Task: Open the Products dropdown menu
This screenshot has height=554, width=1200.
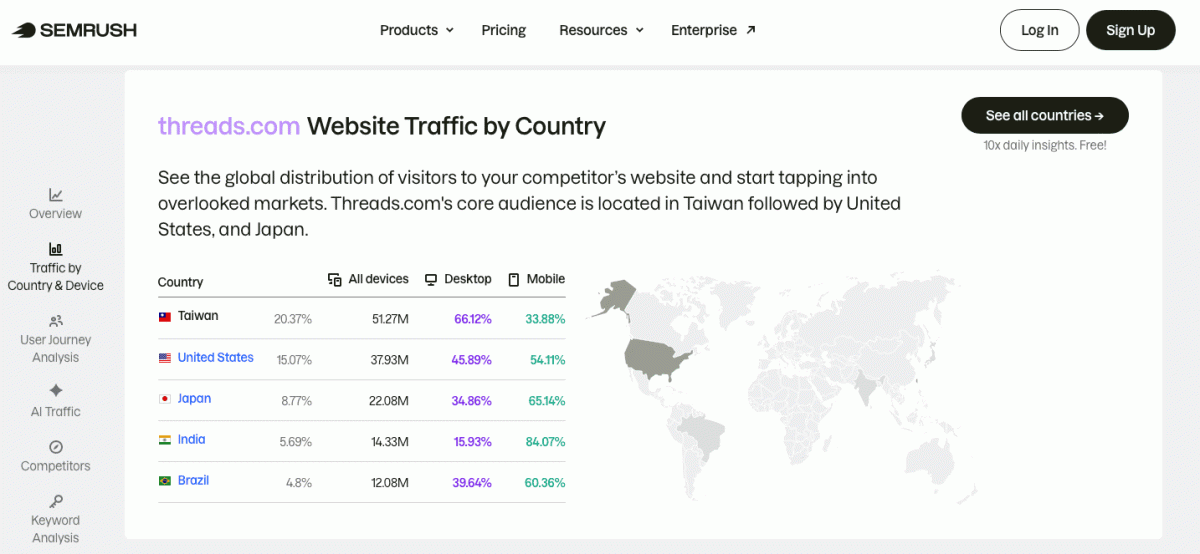Action: click(417, 30)
